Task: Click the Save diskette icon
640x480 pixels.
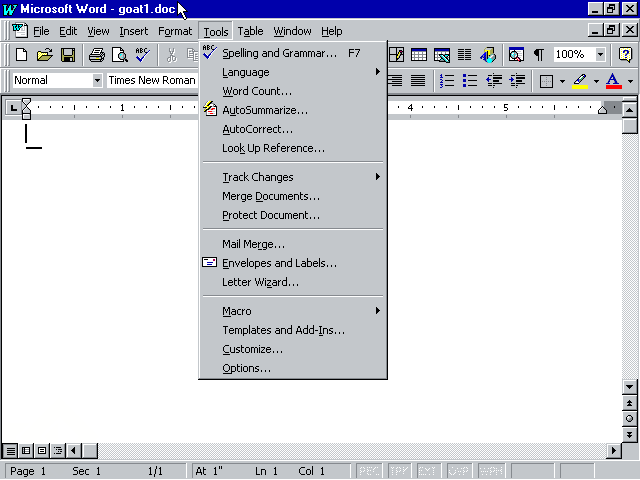Action: [x=68, y=54]
